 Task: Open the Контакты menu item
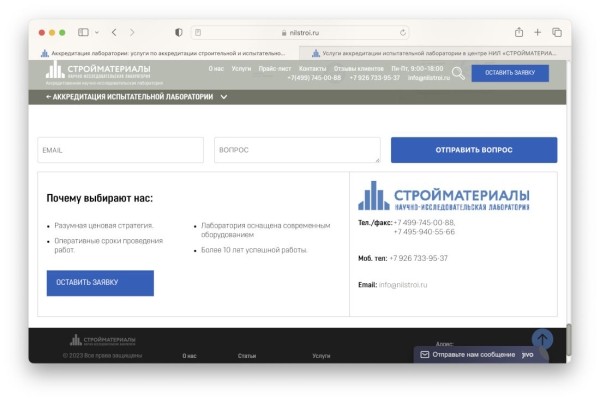tap(312, 68)
